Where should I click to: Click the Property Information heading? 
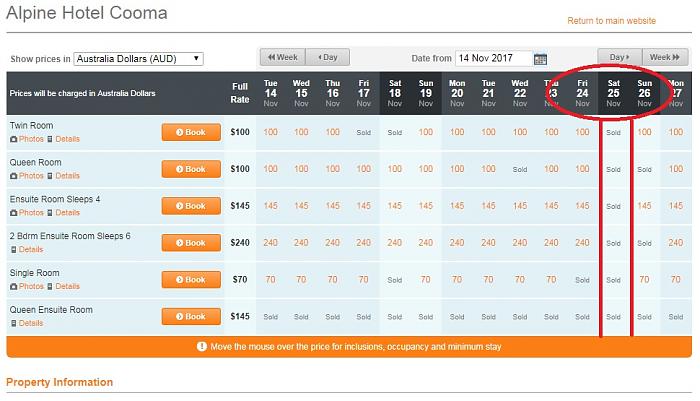(x=59, y=382)
